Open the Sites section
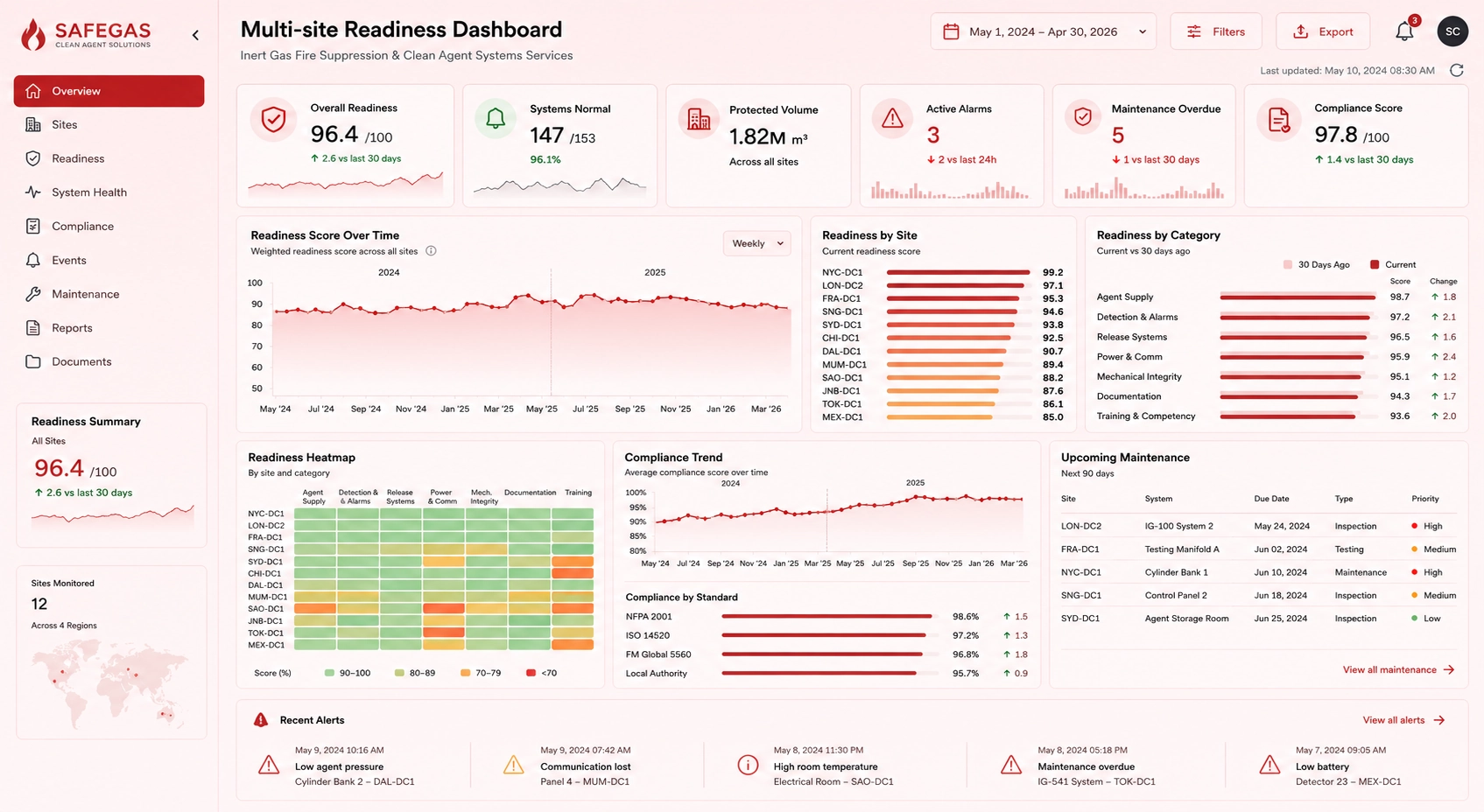Screen dimensions: 1484x812 (65, 125)
